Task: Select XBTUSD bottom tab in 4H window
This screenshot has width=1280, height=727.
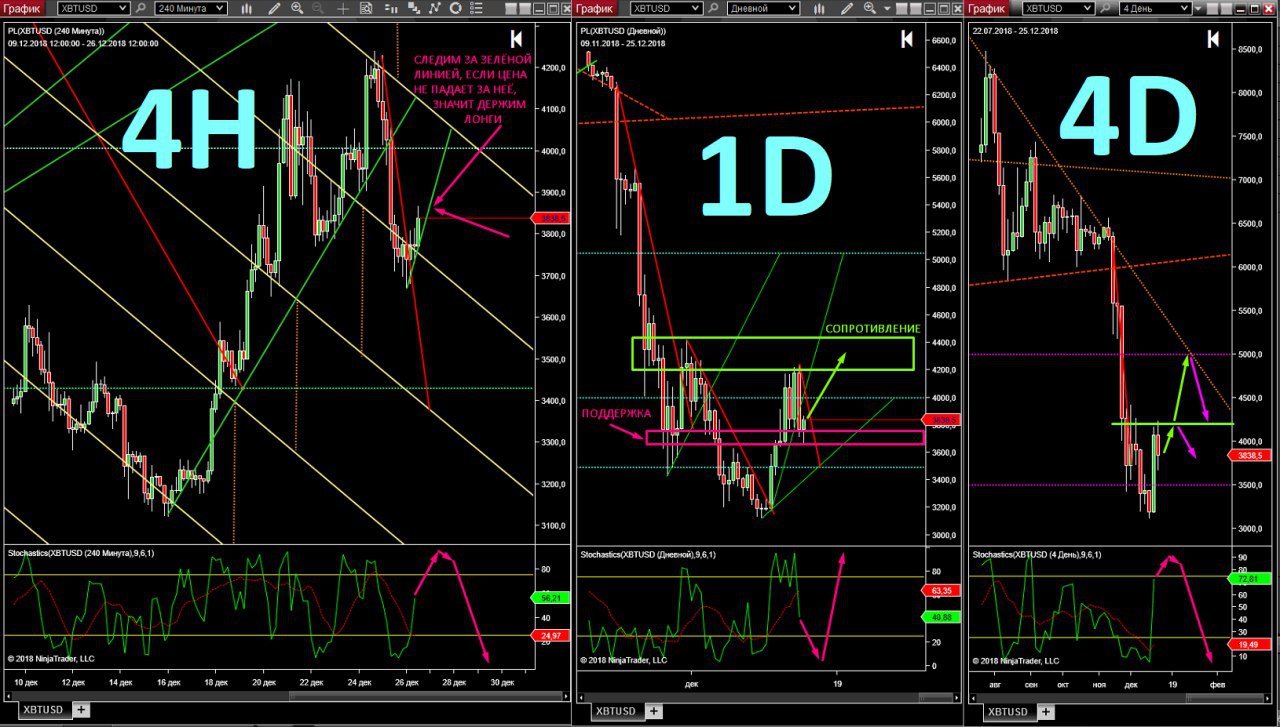Action: pyautogui.click(x=43, y=711)
